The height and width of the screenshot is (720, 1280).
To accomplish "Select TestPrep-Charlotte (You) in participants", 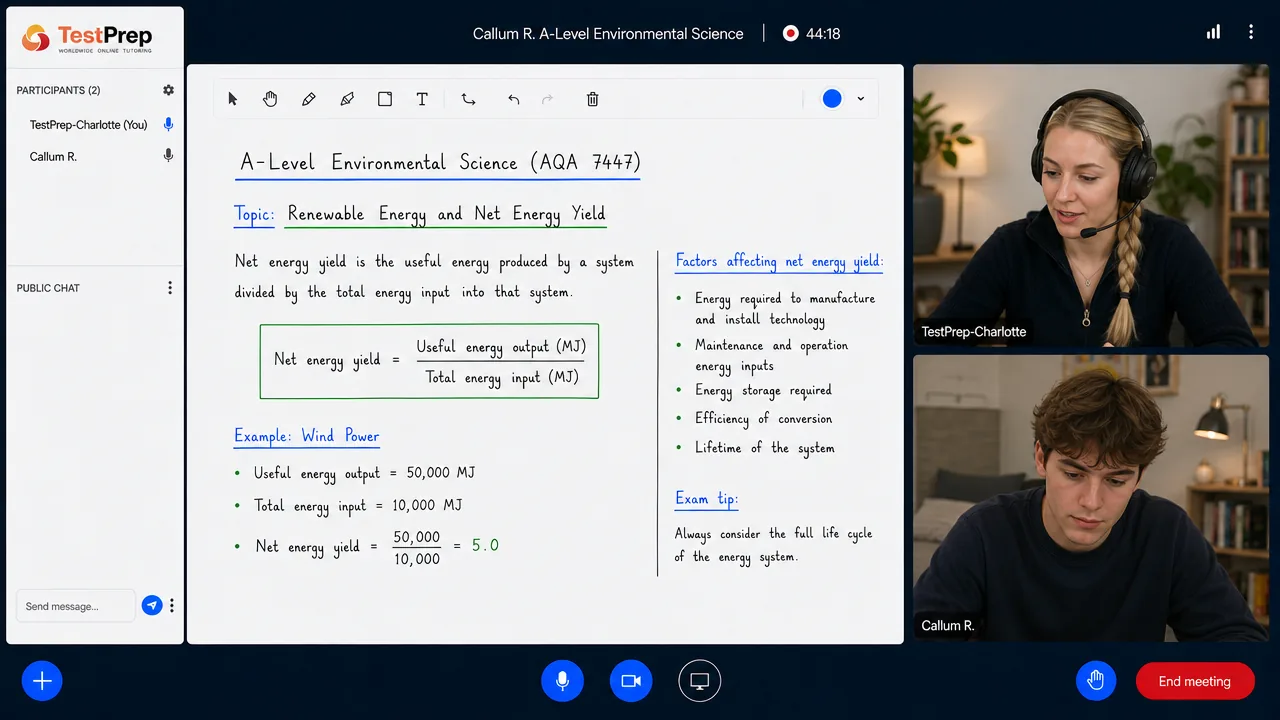I will click(89, 125).
